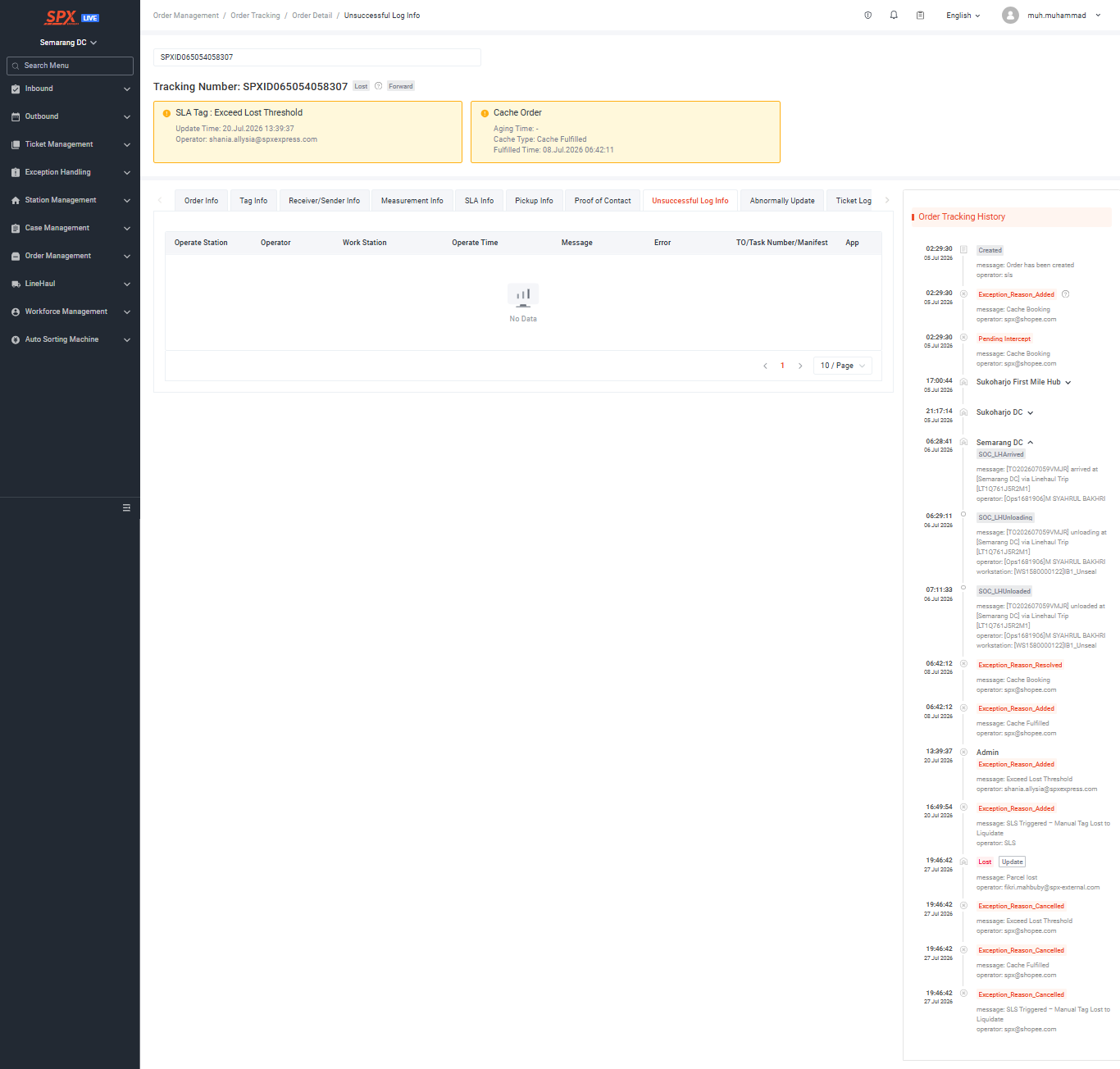
Task: Click the info shield icon in header
Action: coord(867,15)
